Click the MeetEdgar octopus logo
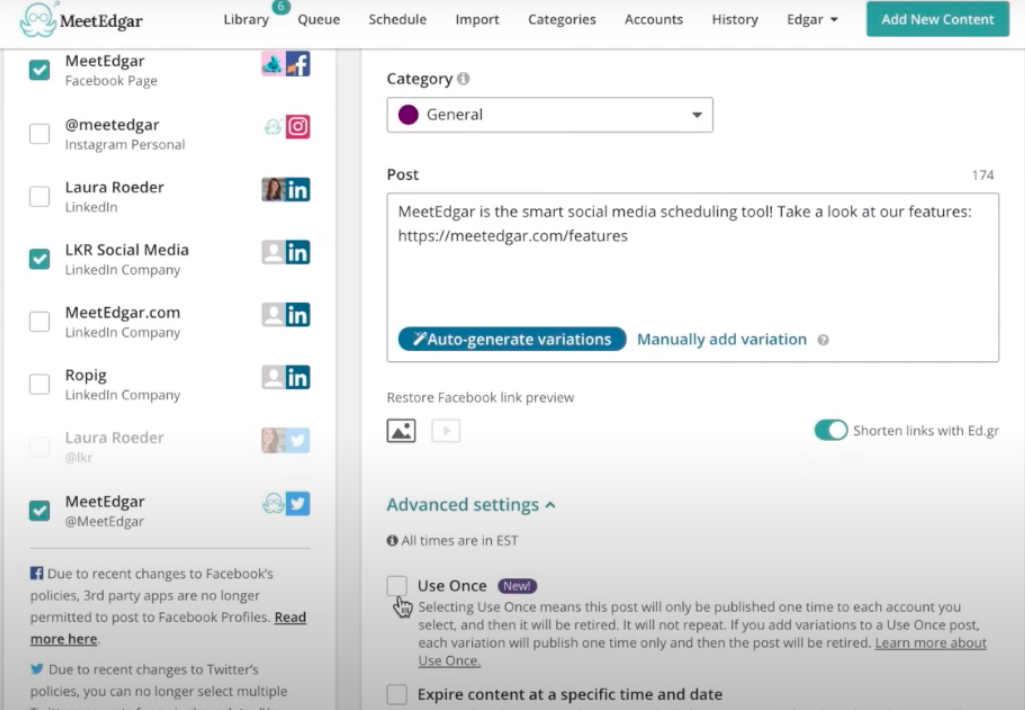This screenshot has height=710, width=1025. (38, 19)
